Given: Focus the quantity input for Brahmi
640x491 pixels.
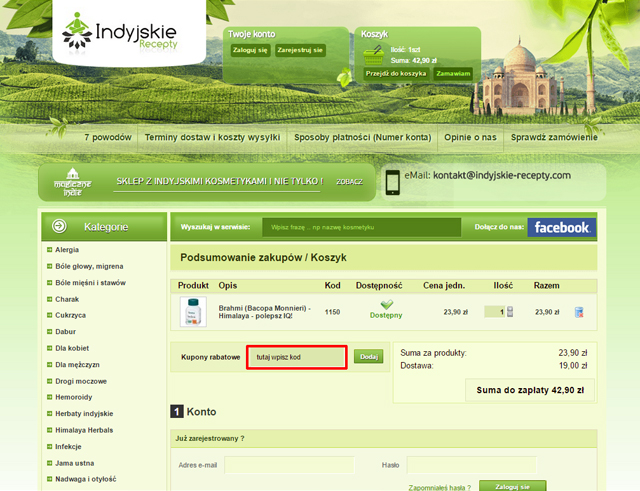Looking at the screenshot, I should coord(495,312).
